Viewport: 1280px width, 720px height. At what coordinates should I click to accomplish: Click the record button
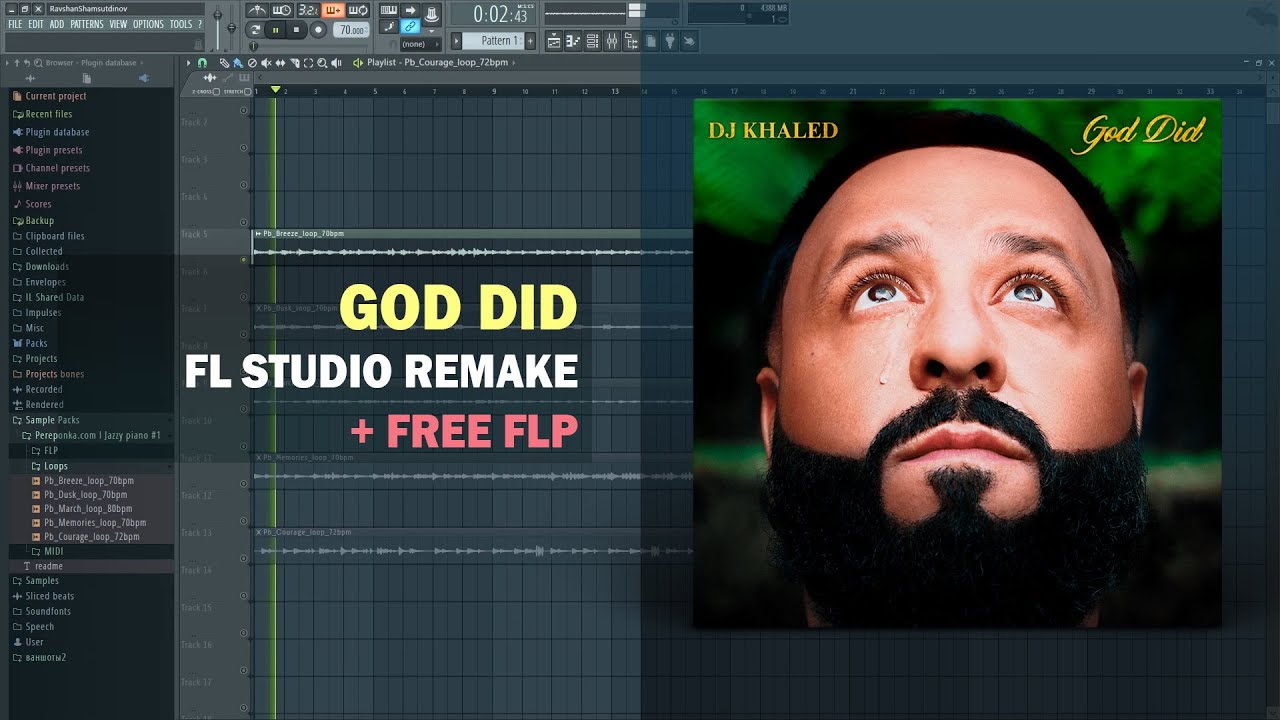tap(318, 30)
